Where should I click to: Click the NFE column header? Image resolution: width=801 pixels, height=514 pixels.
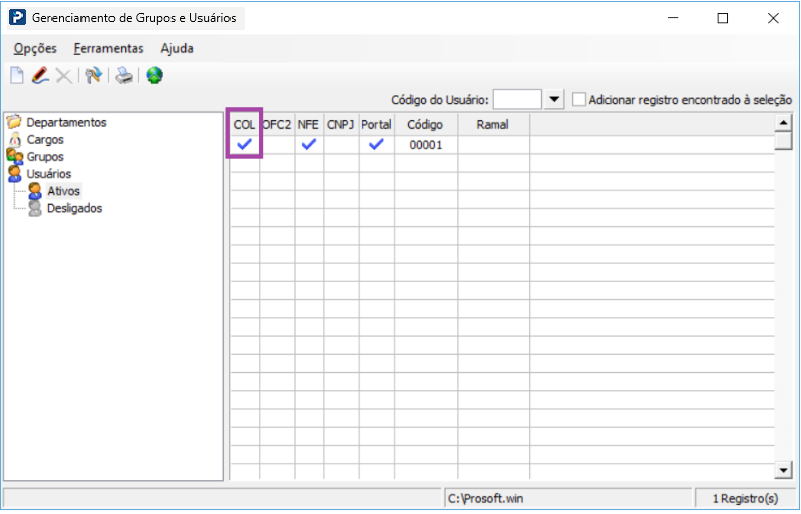click(x=309, y=125)
